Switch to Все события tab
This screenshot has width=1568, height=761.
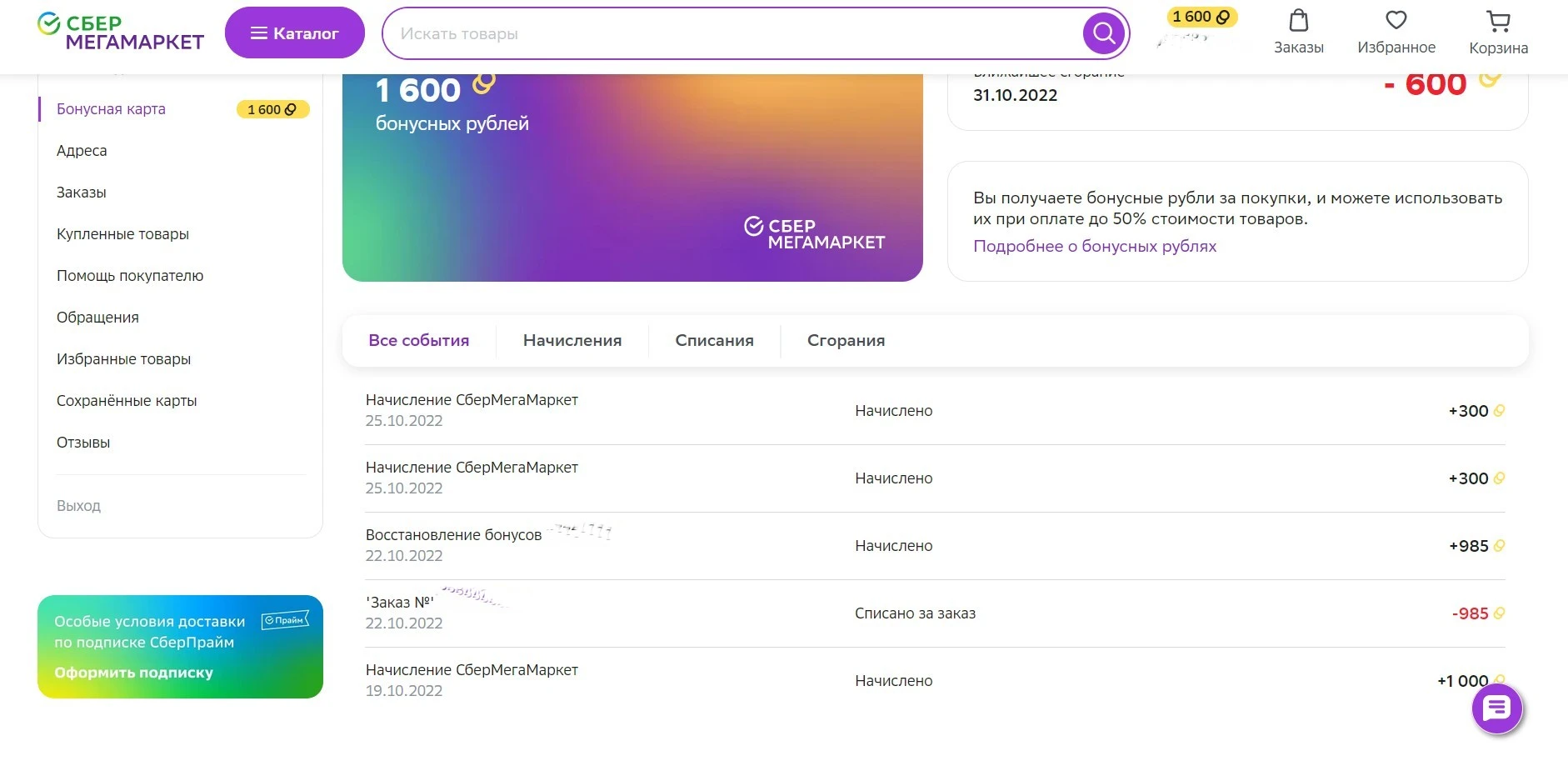coord(419,340)
